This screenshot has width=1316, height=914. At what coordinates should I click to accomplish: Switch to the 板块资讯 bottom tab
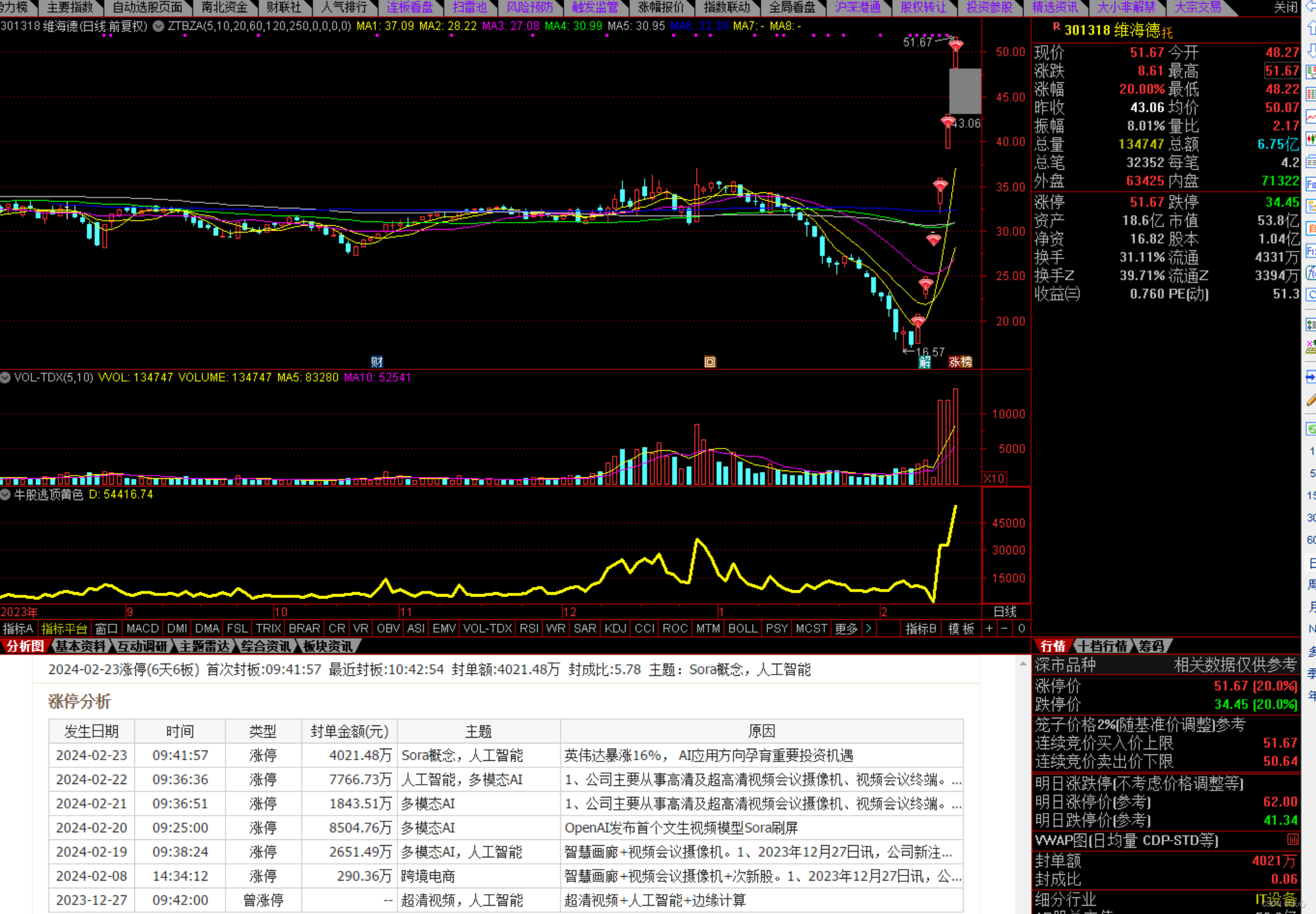tap(328, 646)
